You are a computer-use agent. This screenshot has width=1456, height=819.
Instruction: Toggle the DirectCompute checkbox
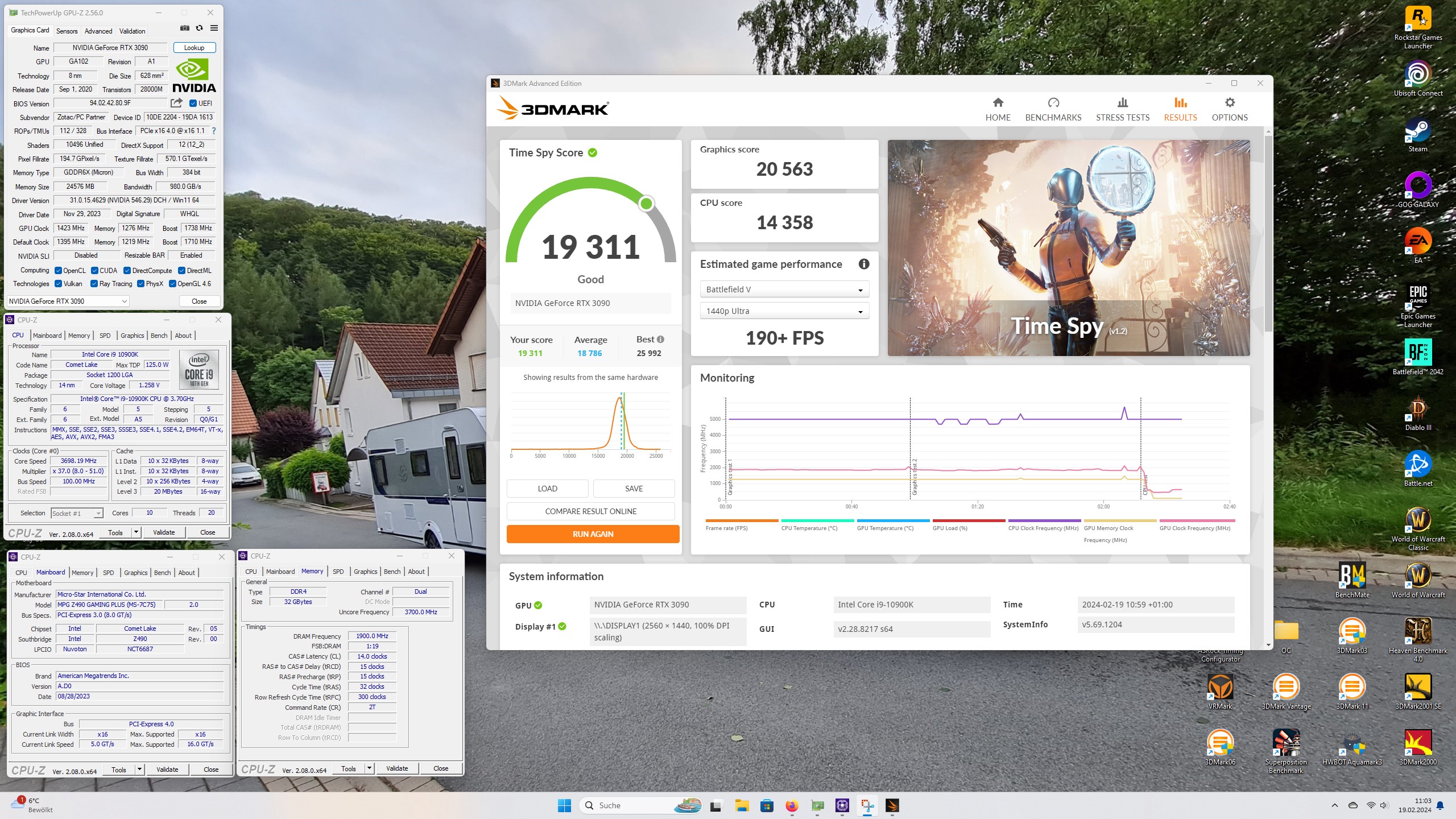[127, 271]
